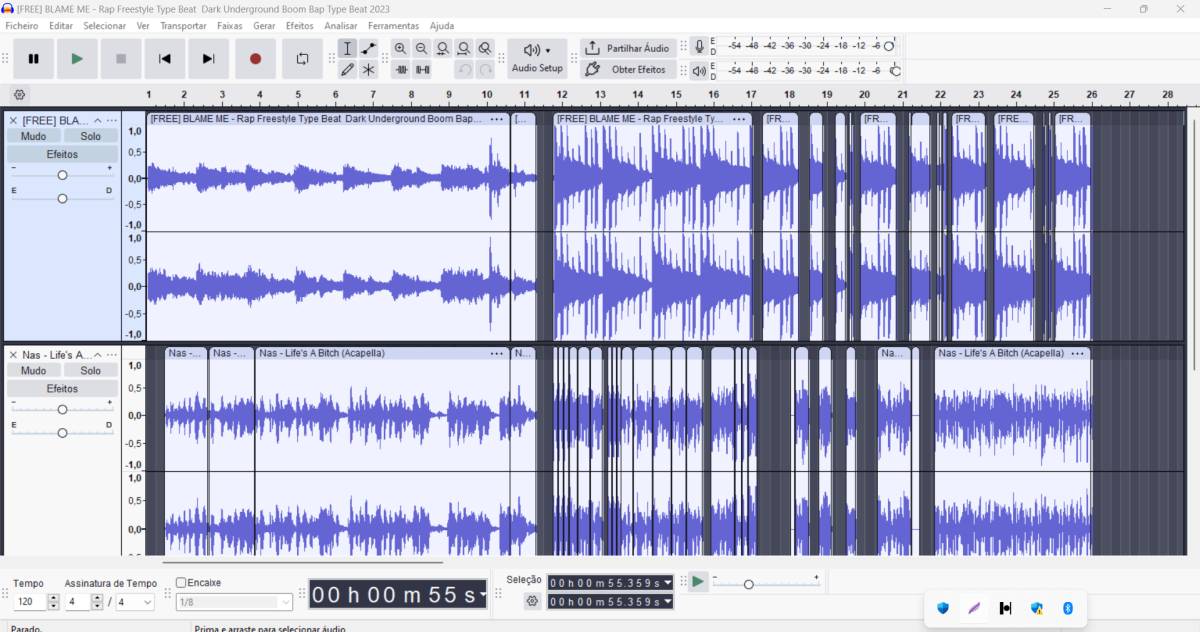Enable the Encaixe snap checkbox
Screen dimensions: 1200x632
tap(181, 582)
